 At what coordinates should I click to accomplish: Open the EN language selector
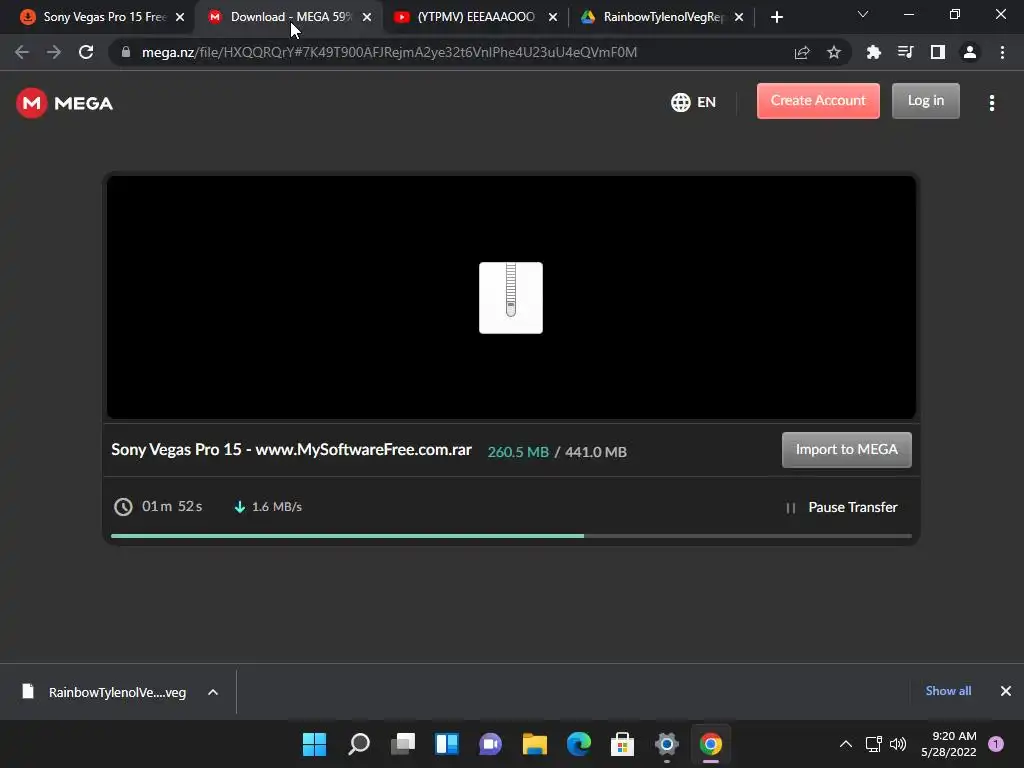[x=694, y=102]
